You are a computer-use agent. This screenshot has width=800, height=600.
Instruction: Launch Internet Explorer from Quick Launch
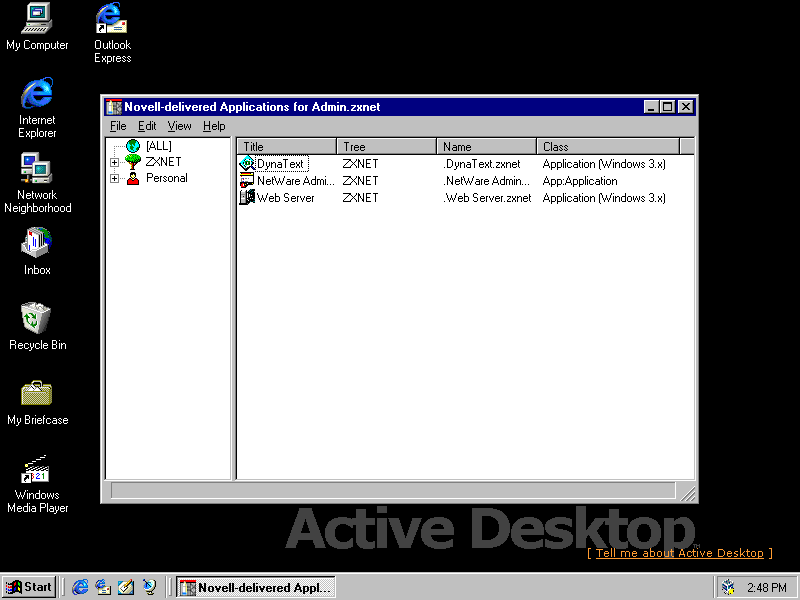click(80, 587)
